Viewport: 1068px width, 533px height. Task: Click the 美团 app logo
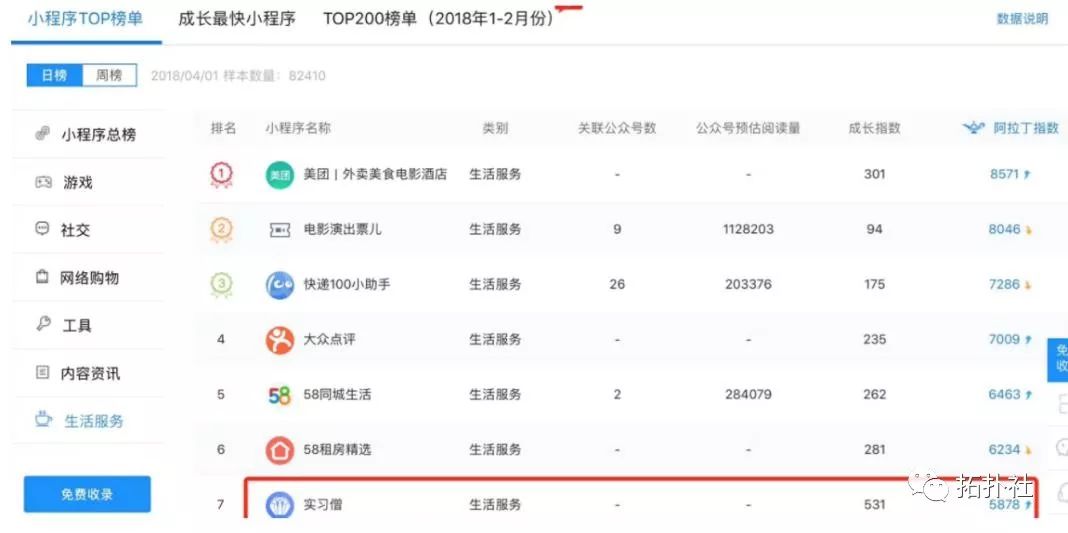point(279,175)
